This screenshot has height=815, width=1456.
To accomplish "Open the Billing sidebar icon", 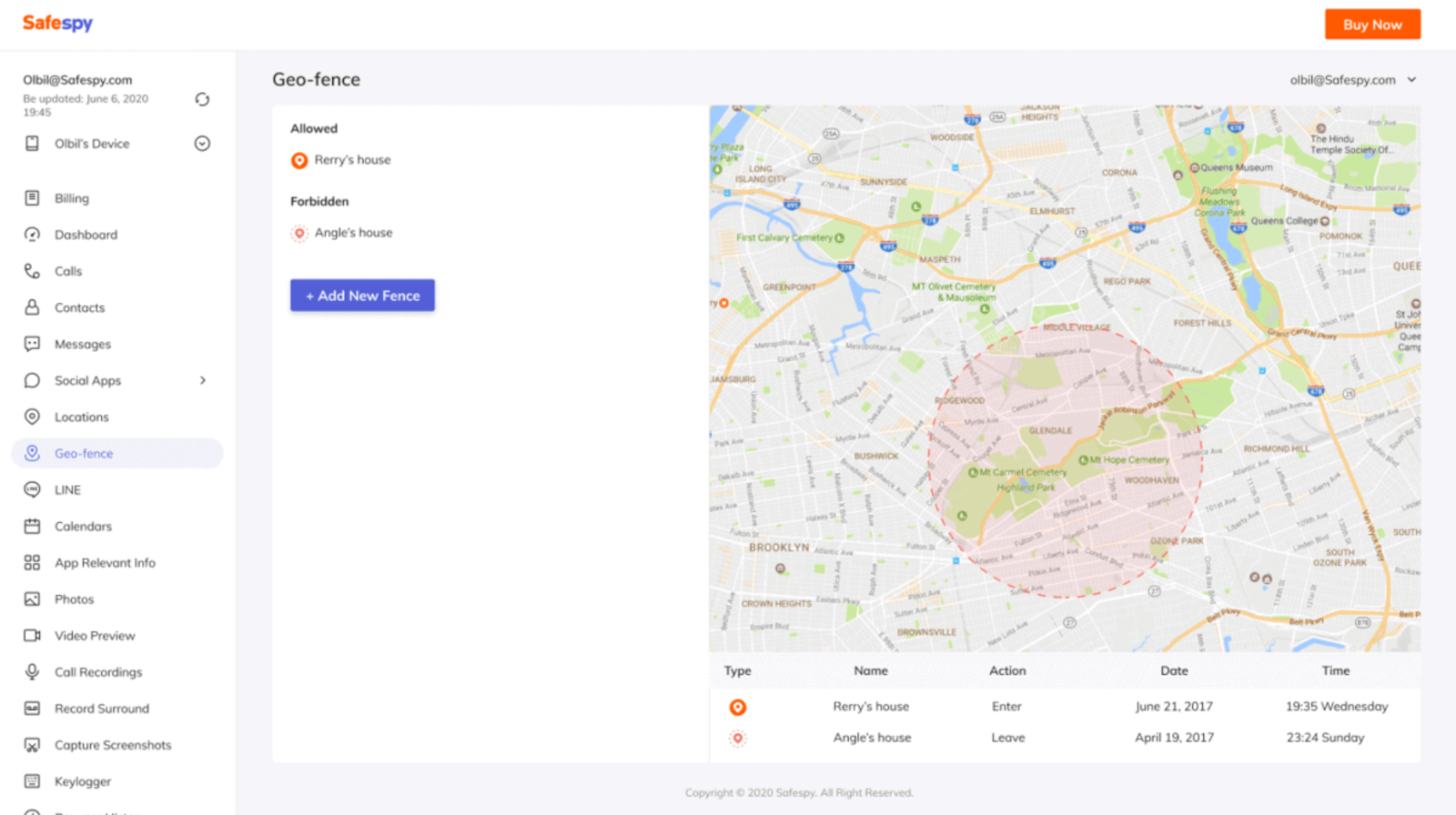I will (x=32, y=198).
